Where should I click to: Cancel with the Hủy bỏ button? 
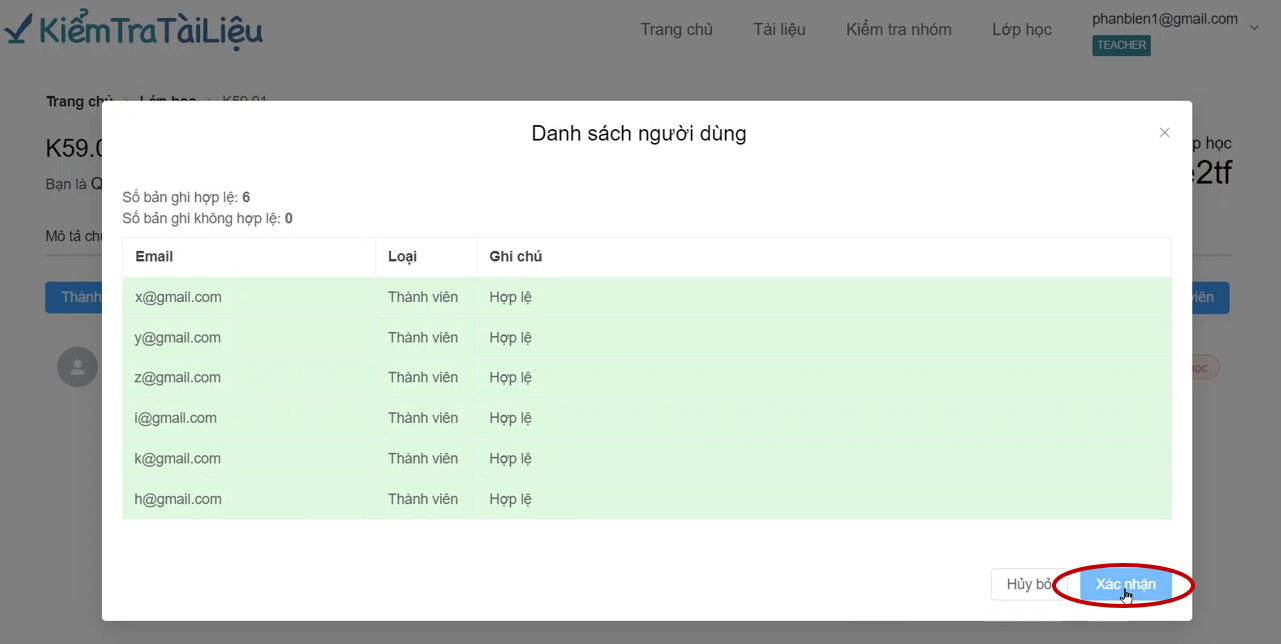(x=1029, y=585)
